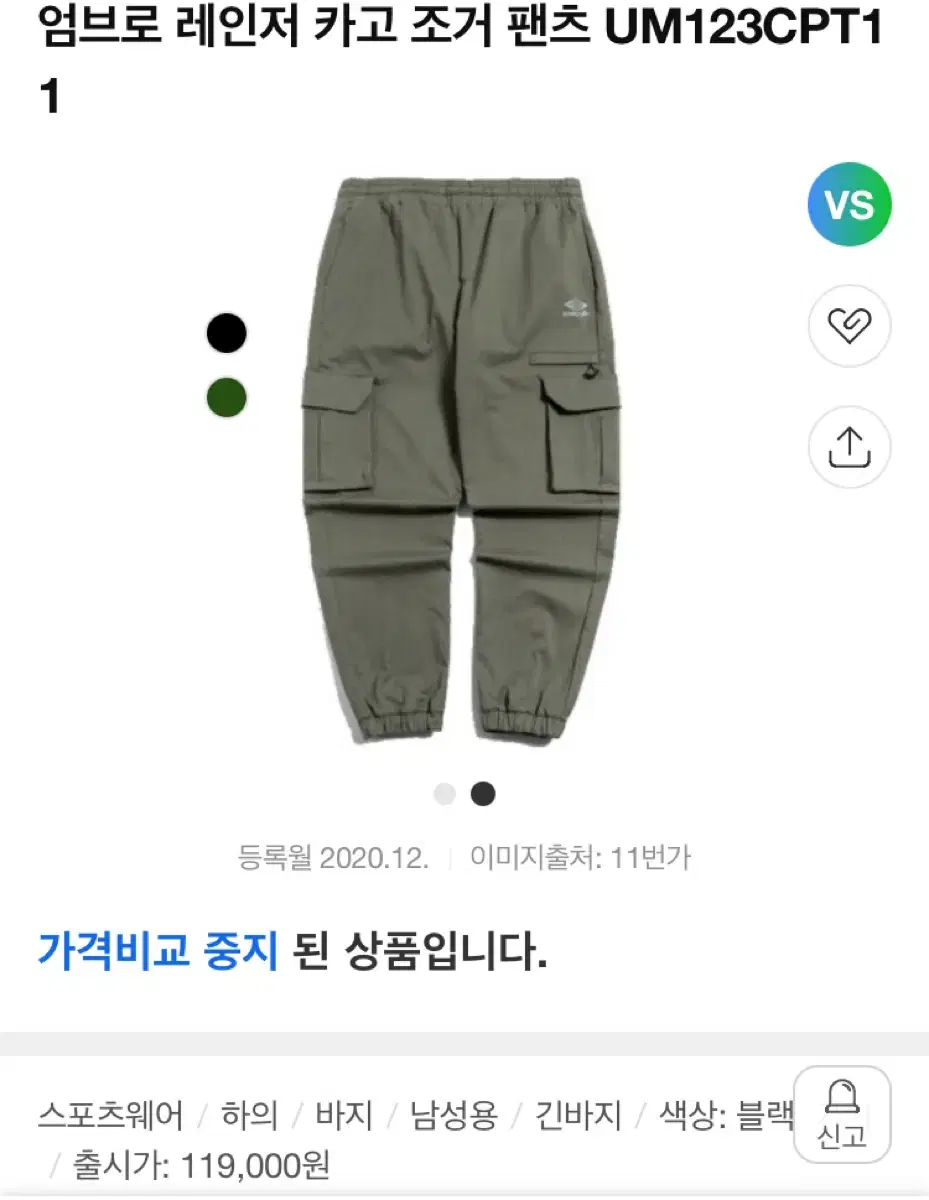Tap the heart wishlist icon

point(849,326)
